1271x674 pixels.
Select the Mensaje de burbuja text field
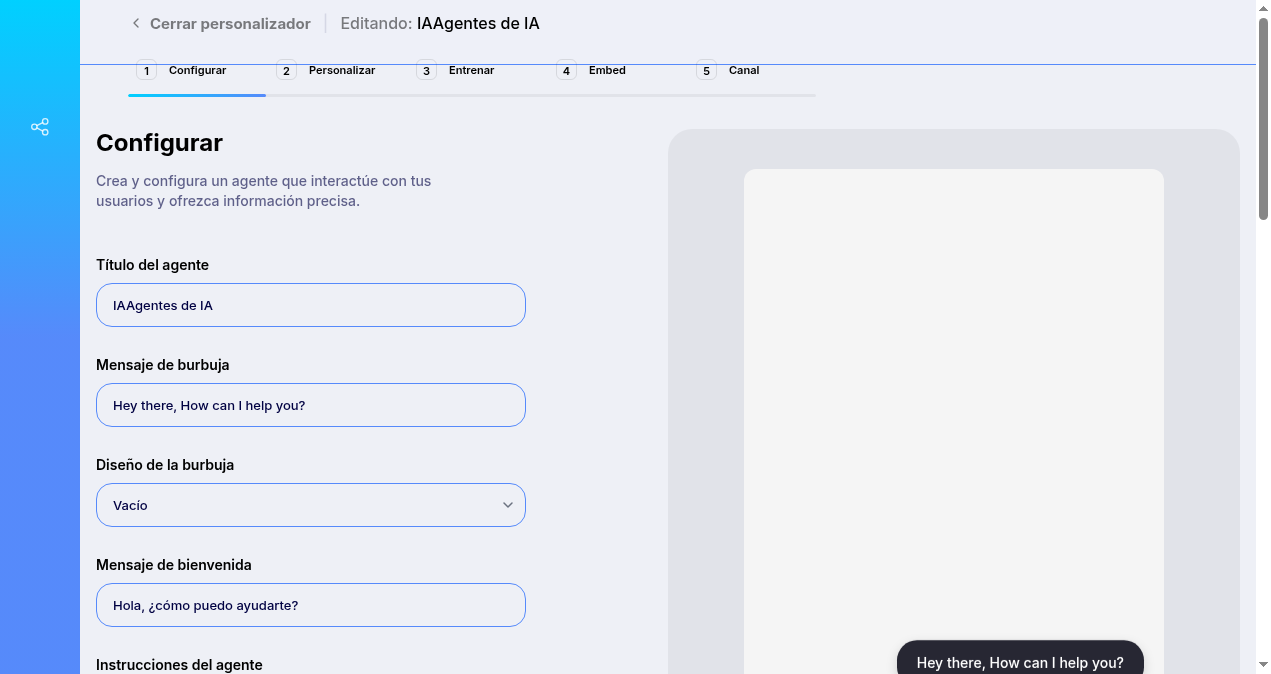point(310,405)
